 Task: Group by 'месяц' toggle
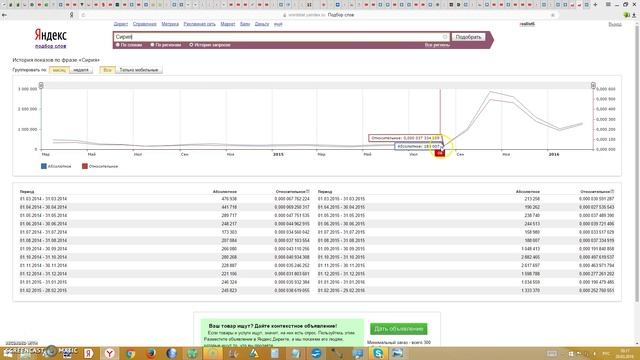pos(59,70)
